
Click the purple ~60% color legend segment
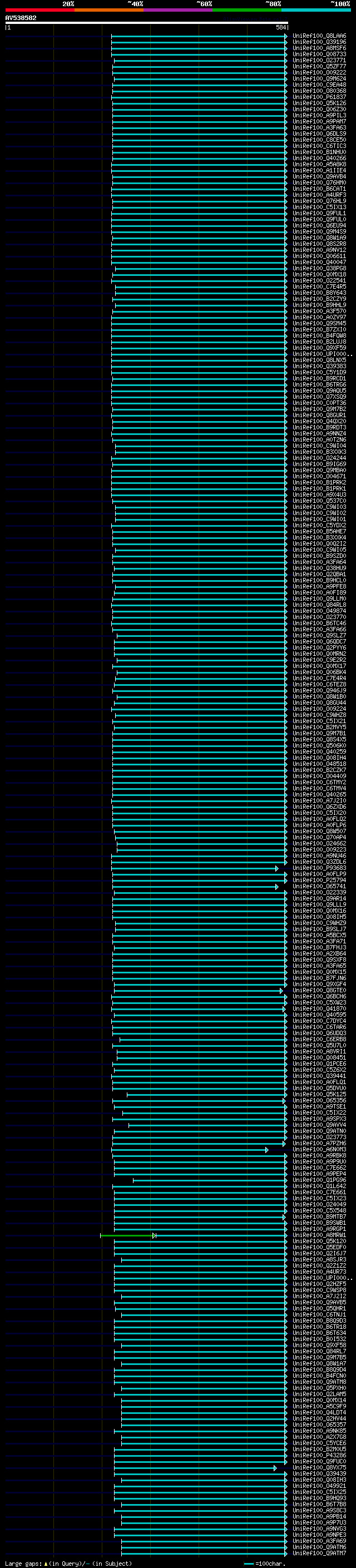(177, 10)
